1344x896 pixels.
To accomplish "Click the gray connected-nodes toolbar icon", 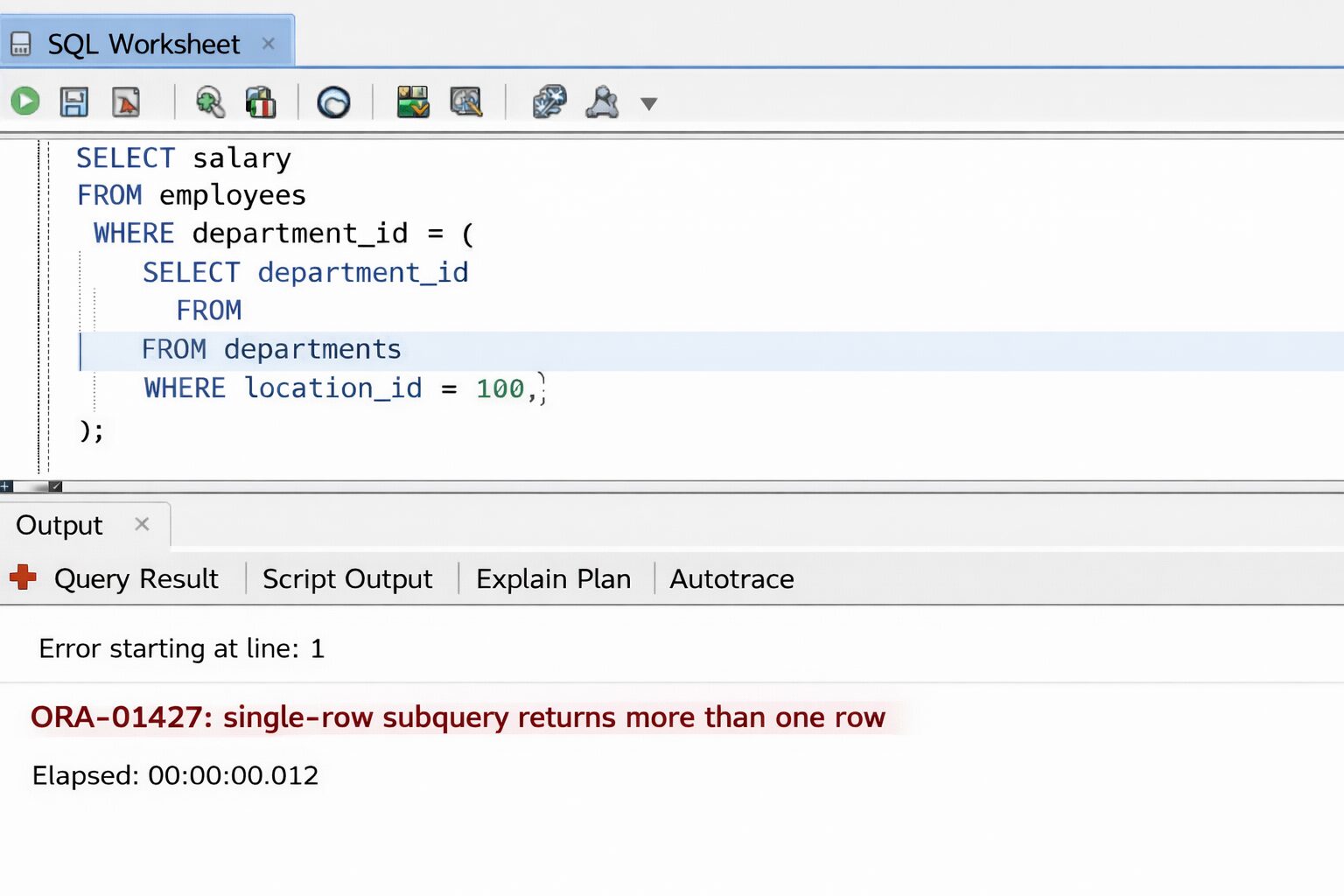I will pos(602,102).
